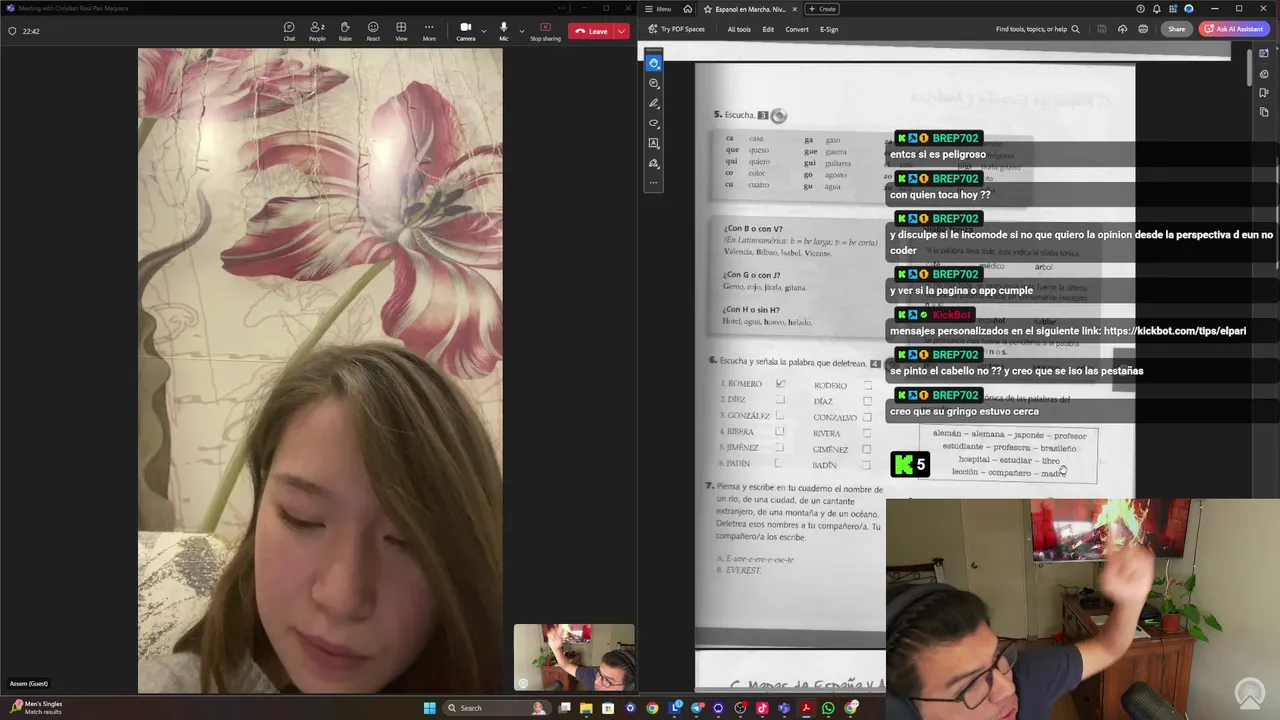Open React emoji options in Teams
This screenshot has height=720, width=1280.
pos(373,31)
